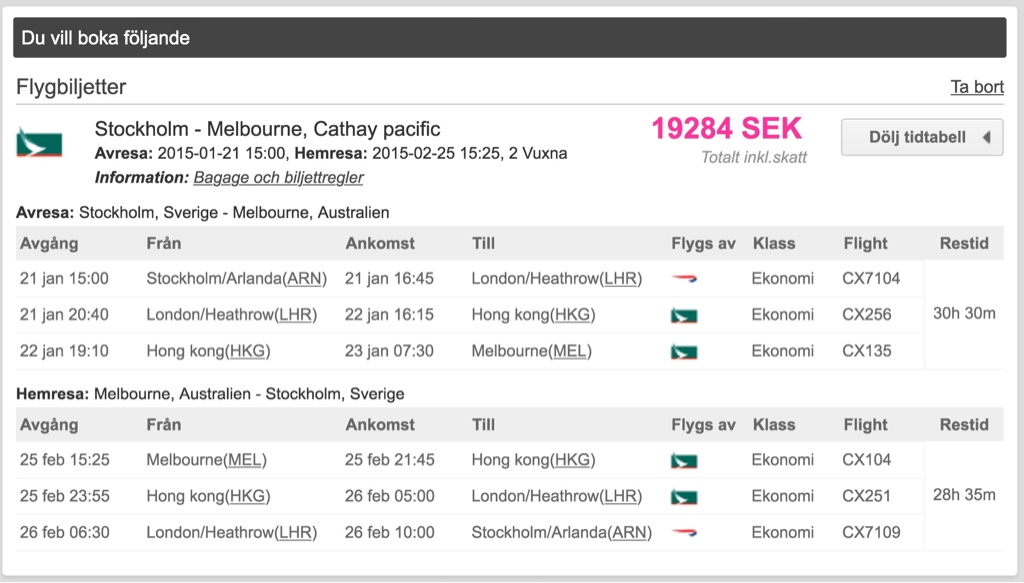Screen dimensions: 1024x583
Task: Open Bagage och biljettregler information
Action: 278,178
